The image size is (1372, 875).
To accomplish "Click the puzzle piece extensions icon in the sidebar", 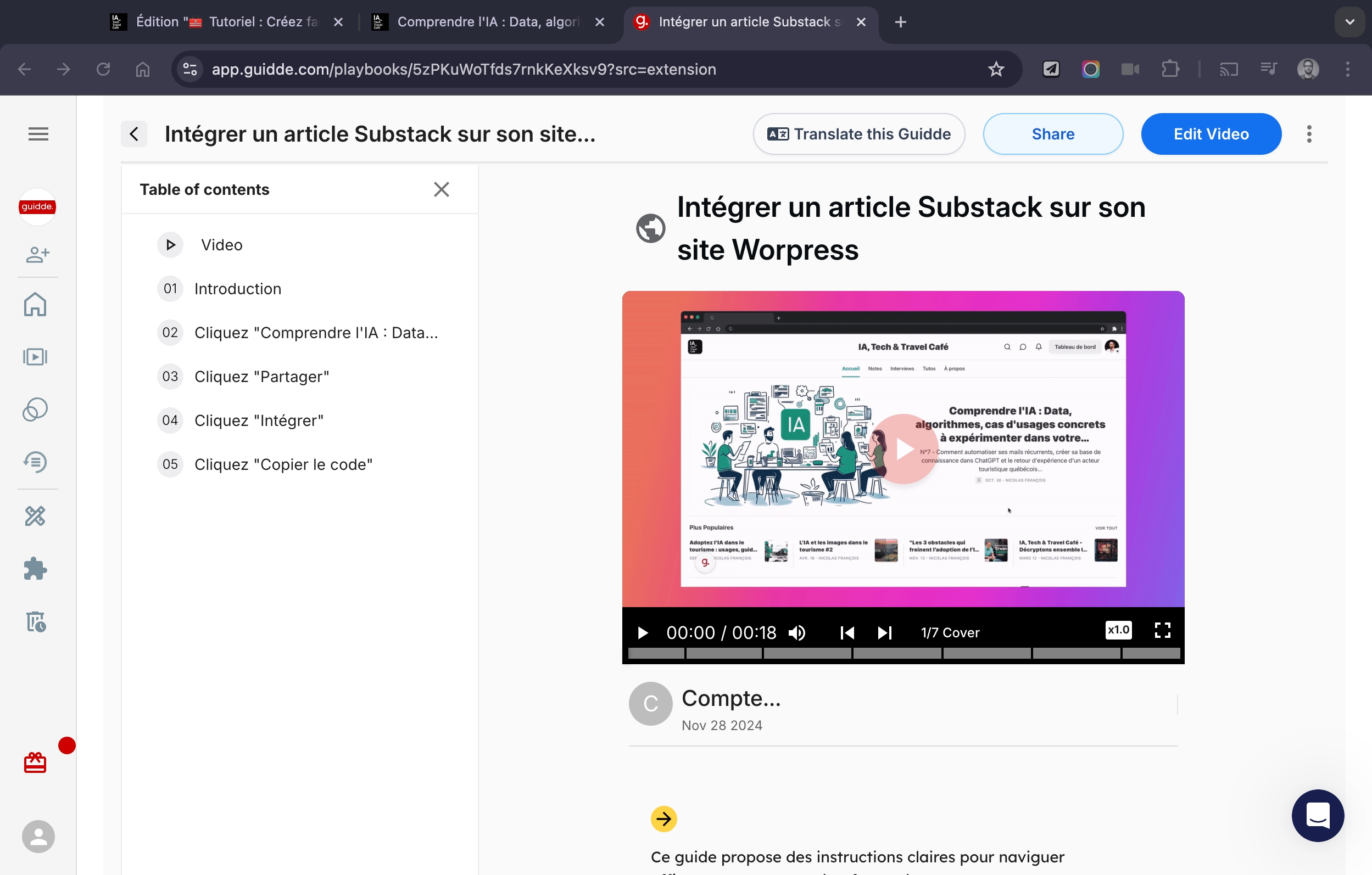I will (35, 568).
